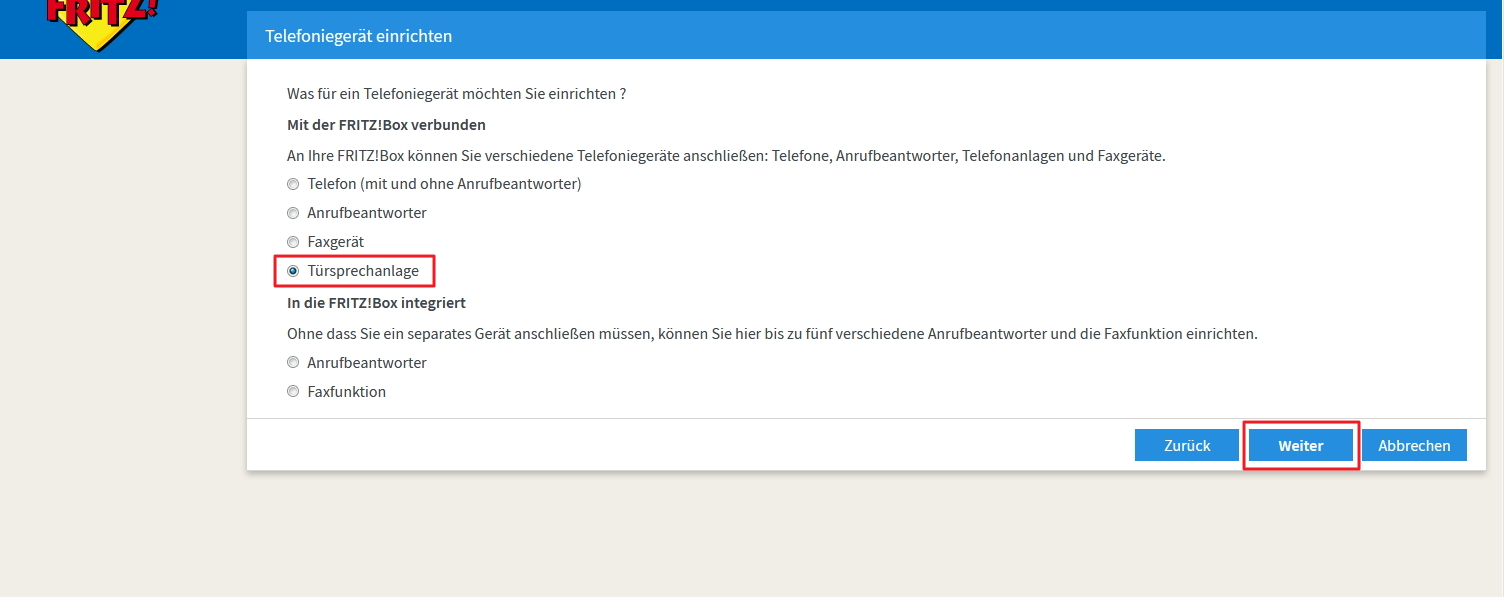Choose the Faxgerät radio button
Screen dimensions: 1504x597
pos(293,242)
